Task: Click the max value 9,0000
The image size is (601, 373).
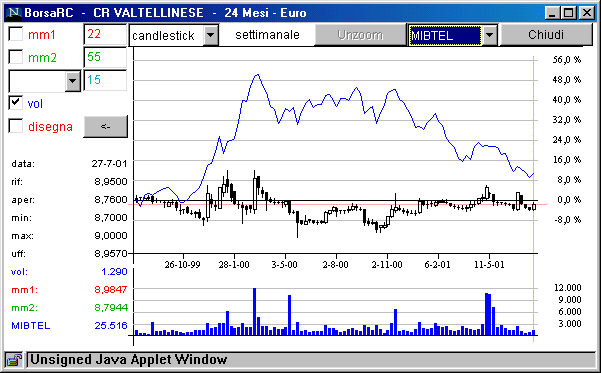Action: [x=111, y=235]
